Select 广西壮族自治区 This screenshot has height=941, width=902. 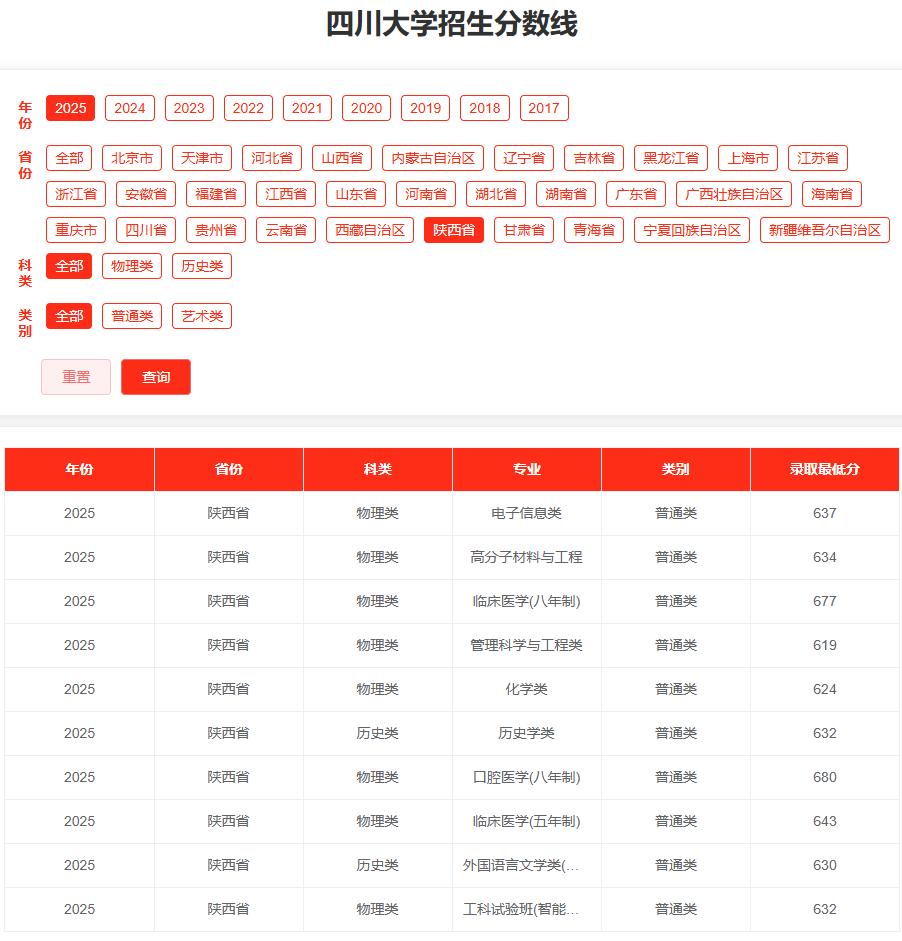tap(734, 194)
